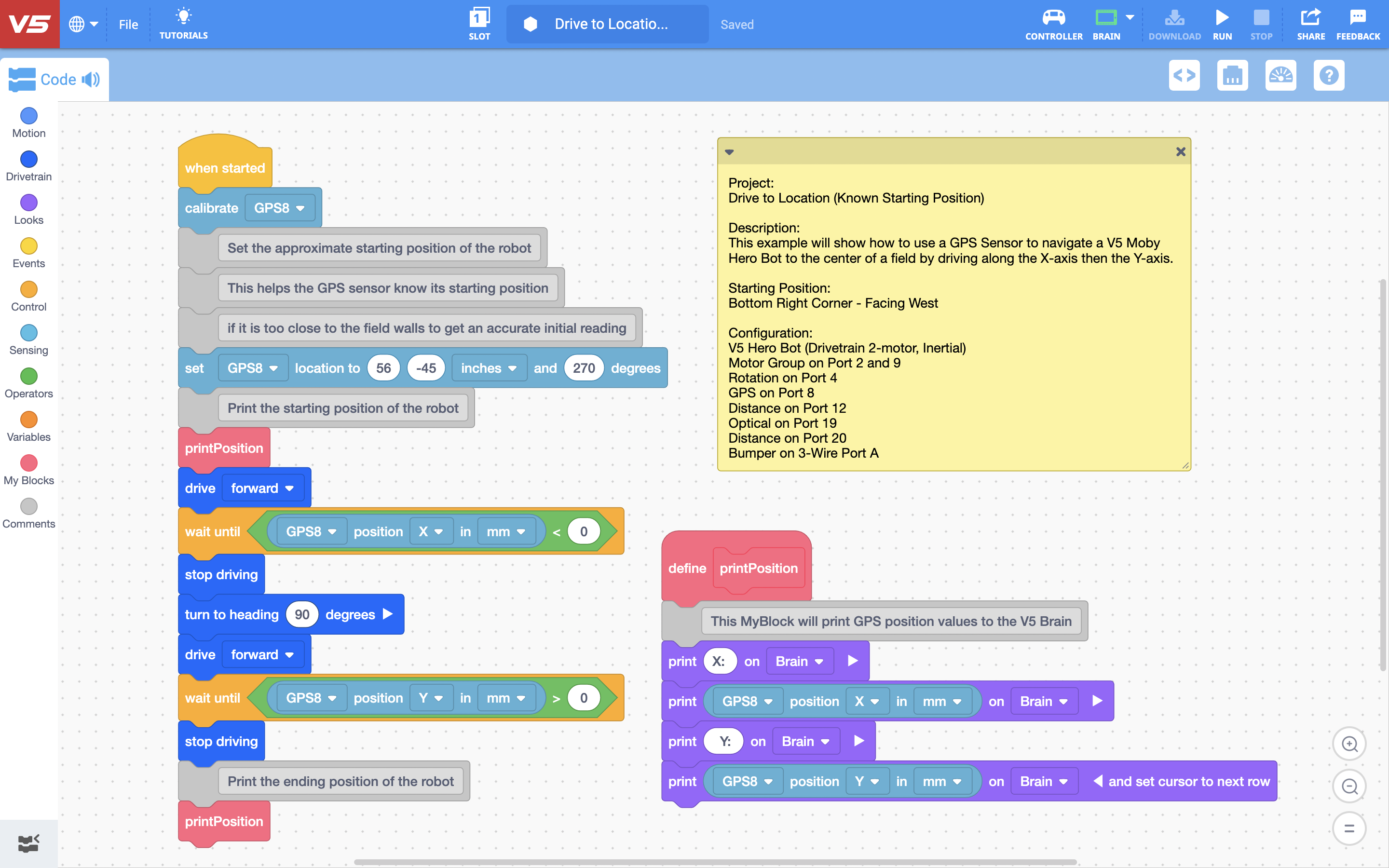The height and width of the screenshot is (868, 1389).
Task: Open the Devices configuration panel
Action: pyautogui.click(x=1232, y=75)
